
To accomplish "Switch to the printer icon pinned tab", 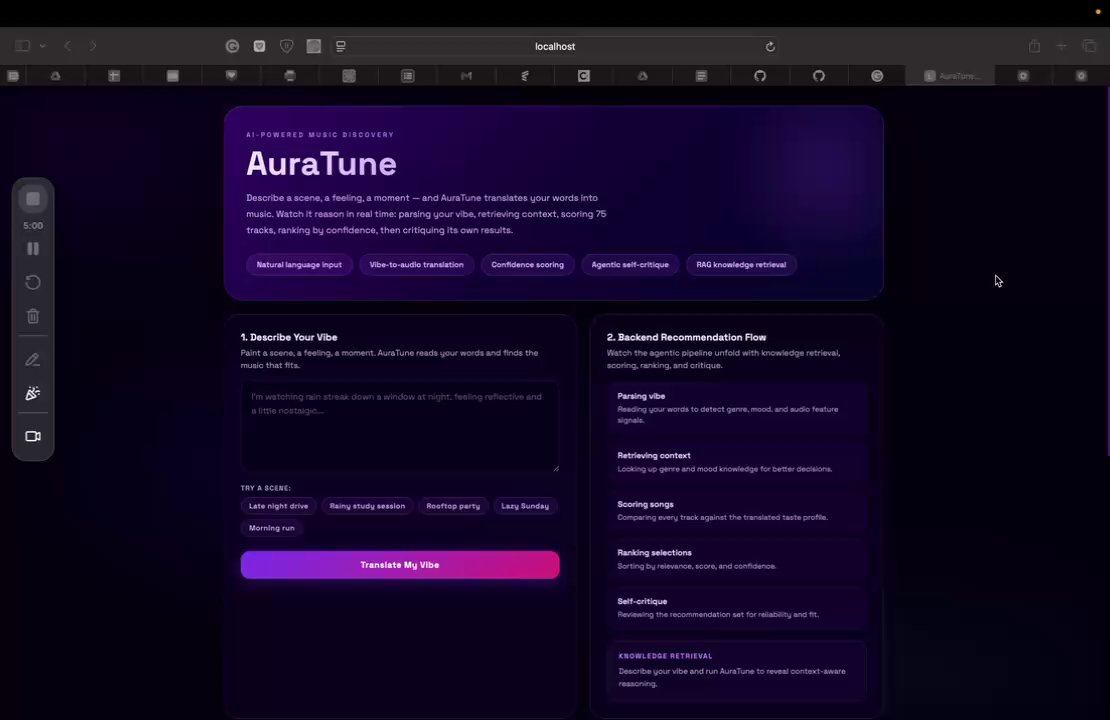I will [290, 76].
